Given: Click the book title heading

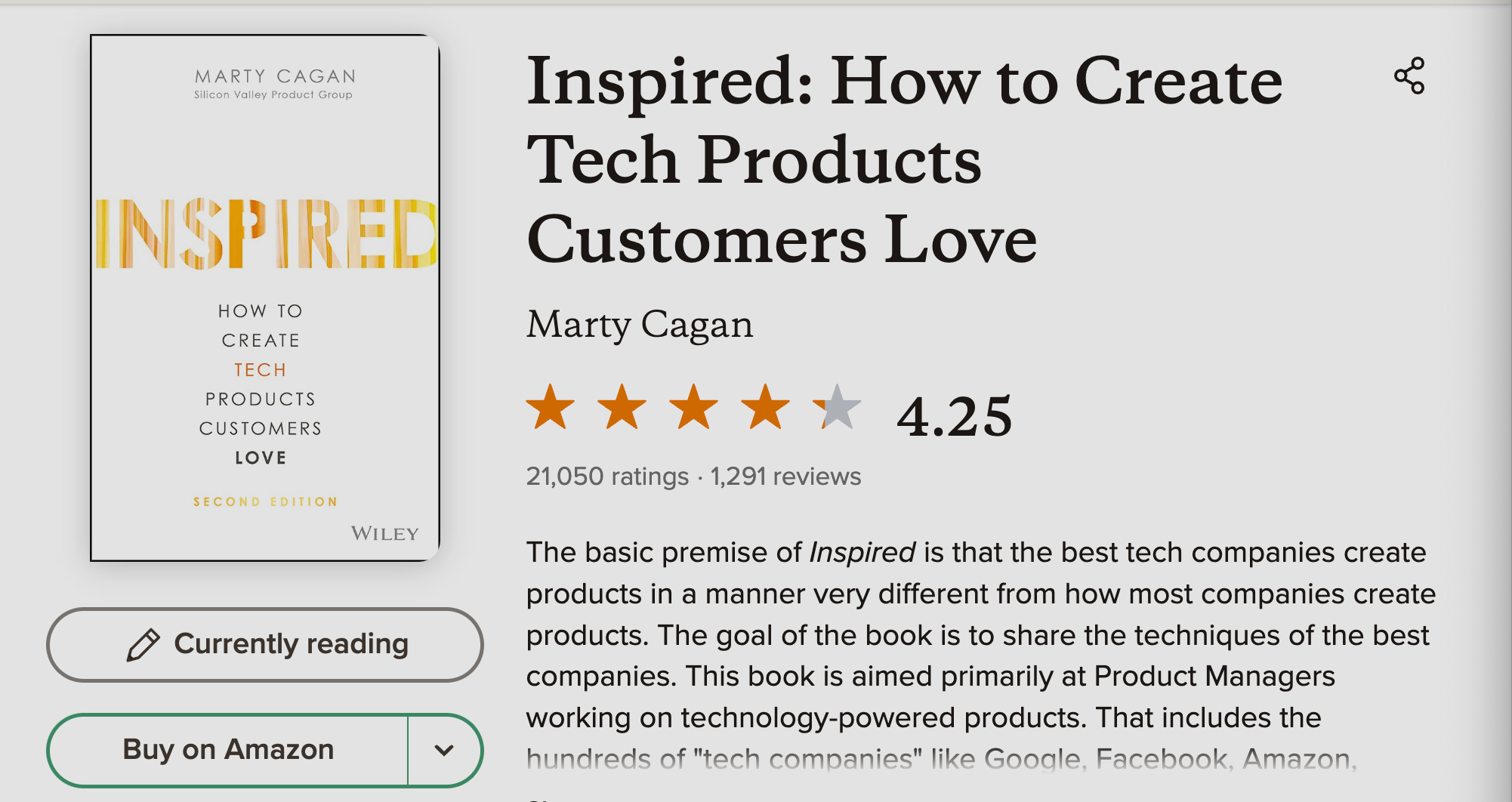Looking at the screenshot, I should pyautogui.click(x=903, y=160).
